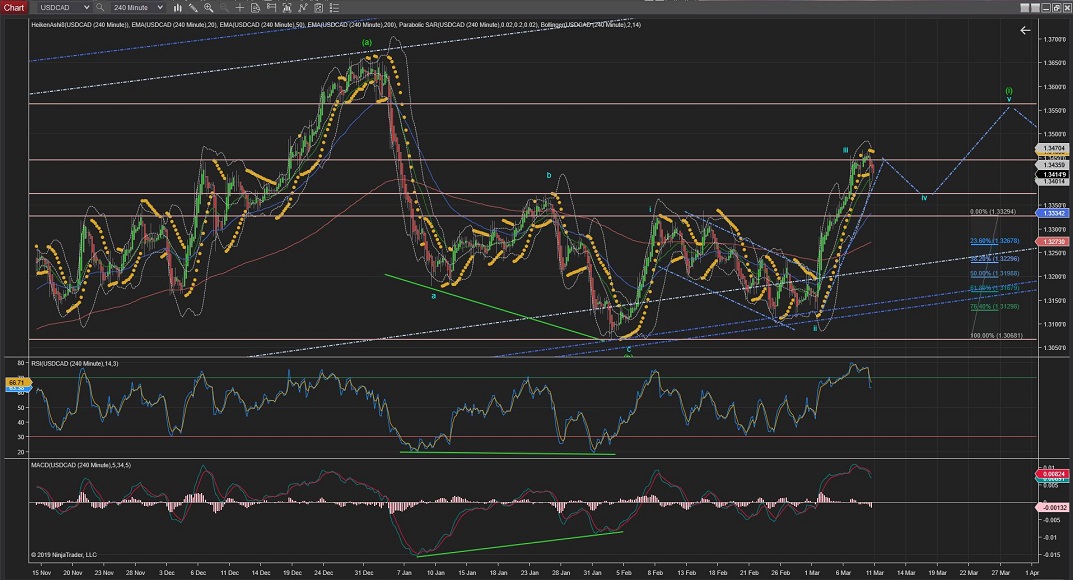Open the 240 Minute interval dropdown
The image size is (1073, 580).
click(x=138, y=8)
